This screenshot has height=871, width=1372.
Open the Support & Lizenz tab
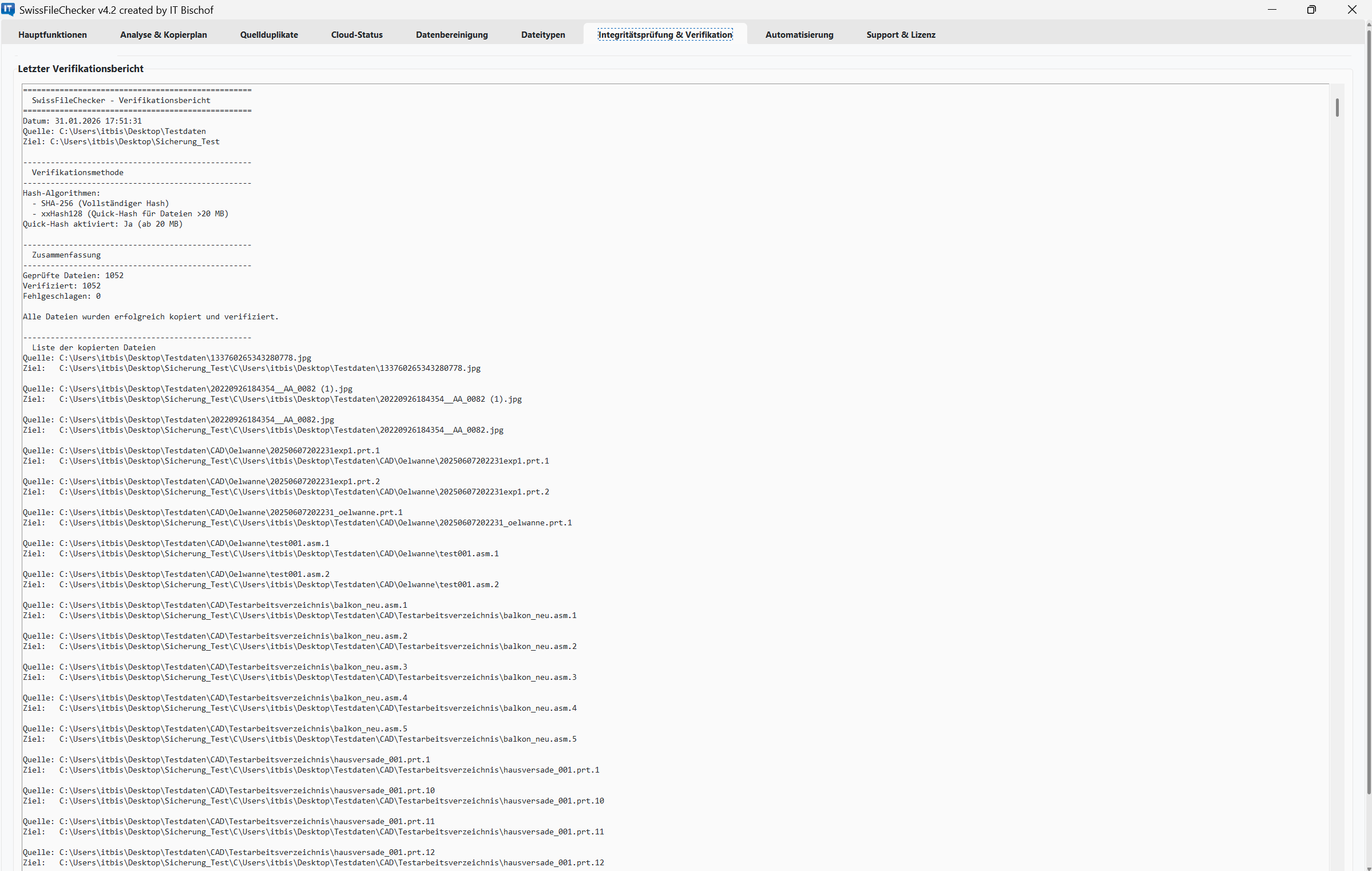[x=901, y=35]
